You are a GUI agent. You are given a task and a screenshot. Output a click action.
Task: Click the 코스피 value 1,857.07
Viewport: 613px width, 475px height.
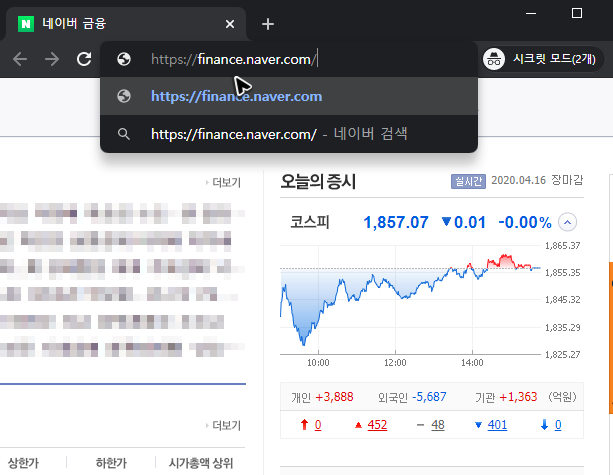[396, 222]
